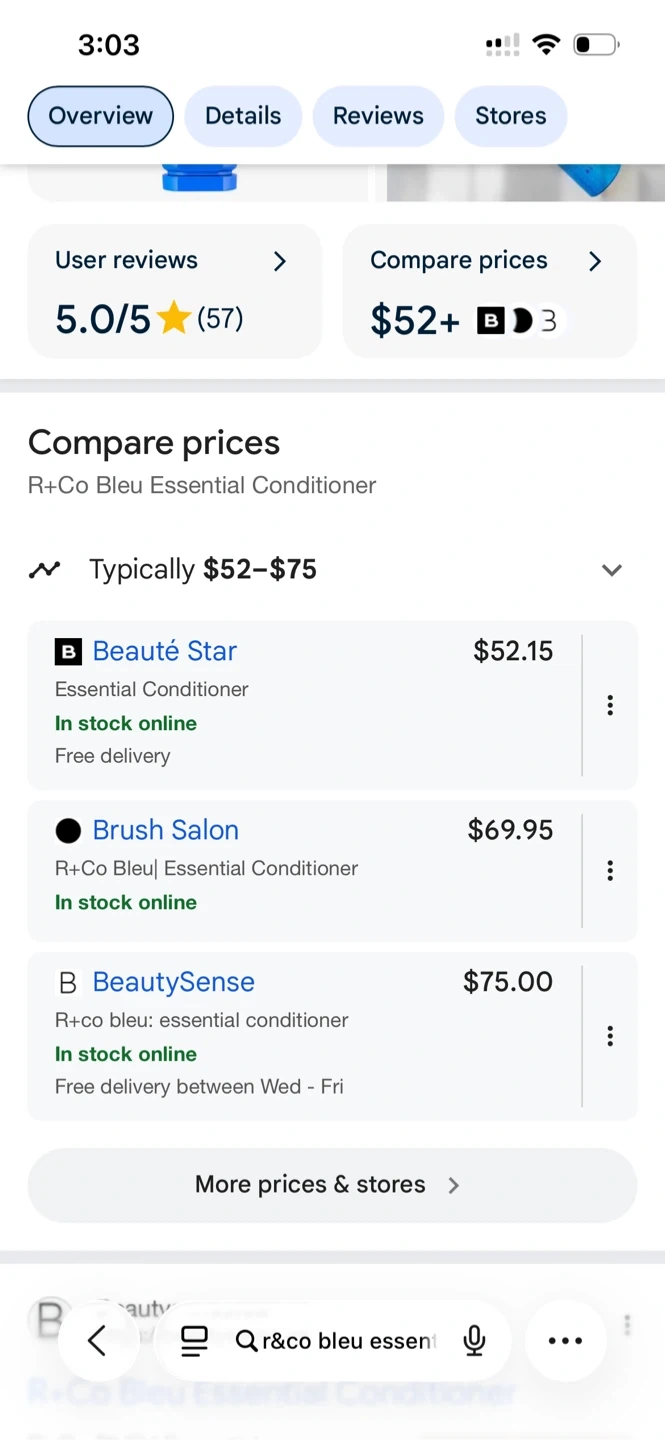Open options menu for Beauté Star listing
The image size is (665, 1440).
point(609,705)
